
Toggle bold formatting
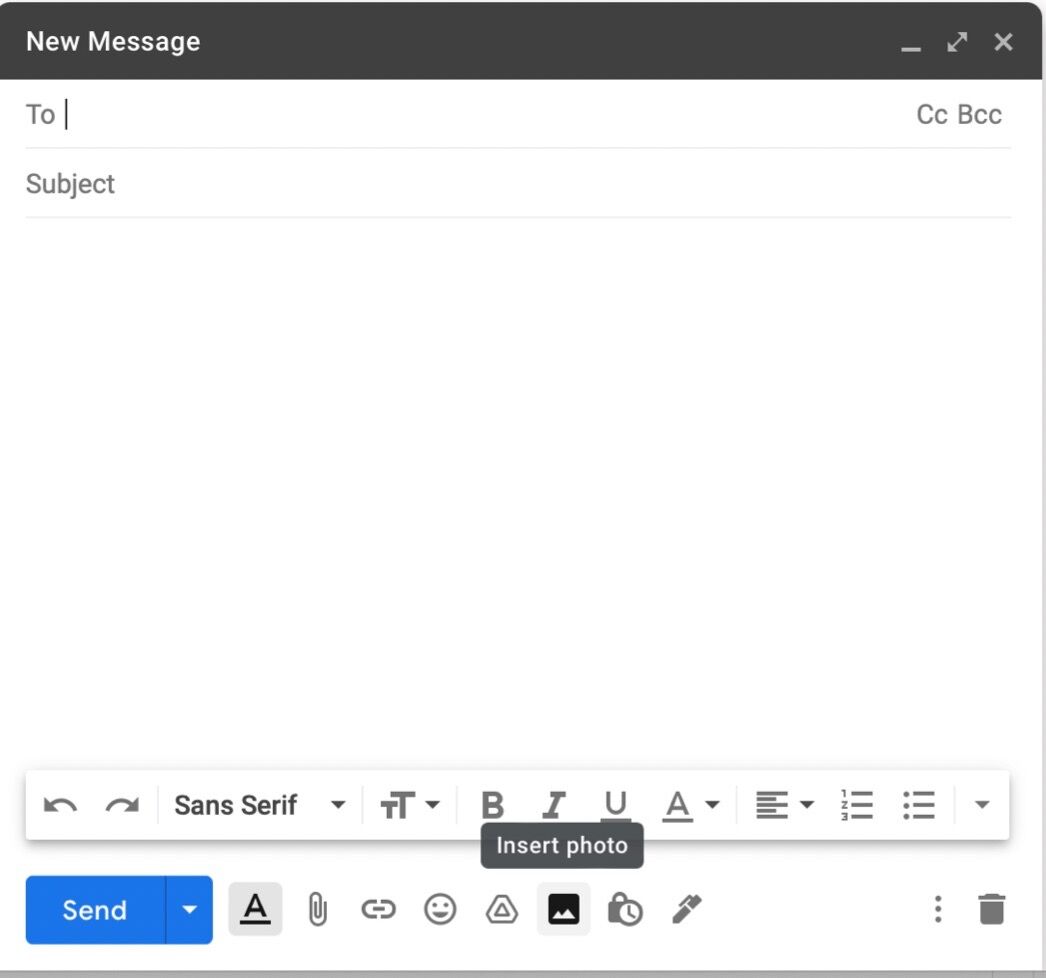coord(492,804)
